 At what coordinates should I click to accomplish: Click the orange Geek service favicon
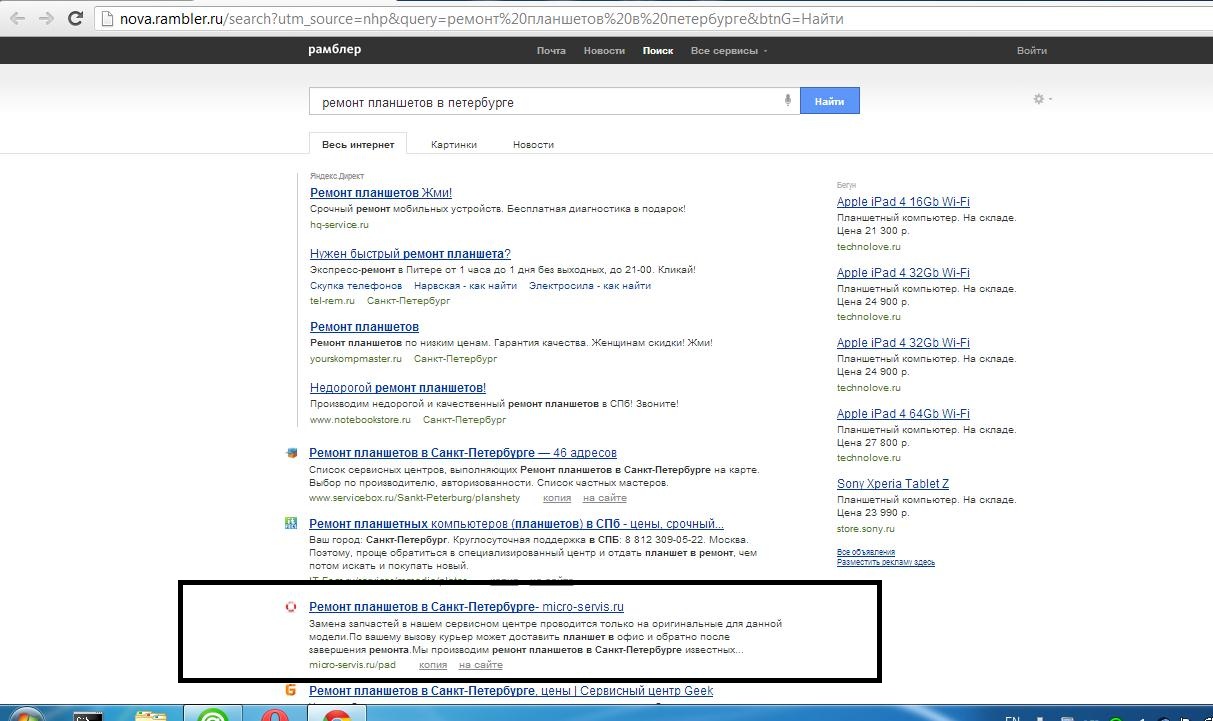[x=291, y=690]
